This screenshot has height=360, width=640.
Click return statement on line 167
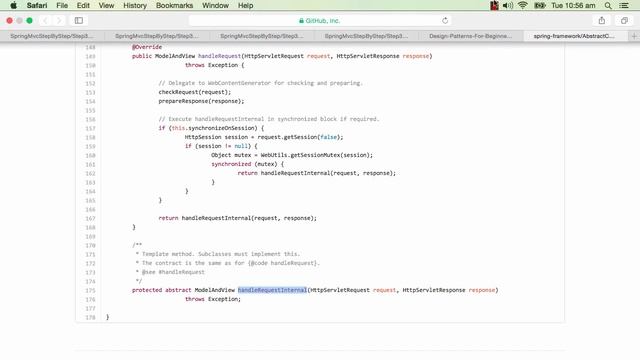(x=238, y=218)
